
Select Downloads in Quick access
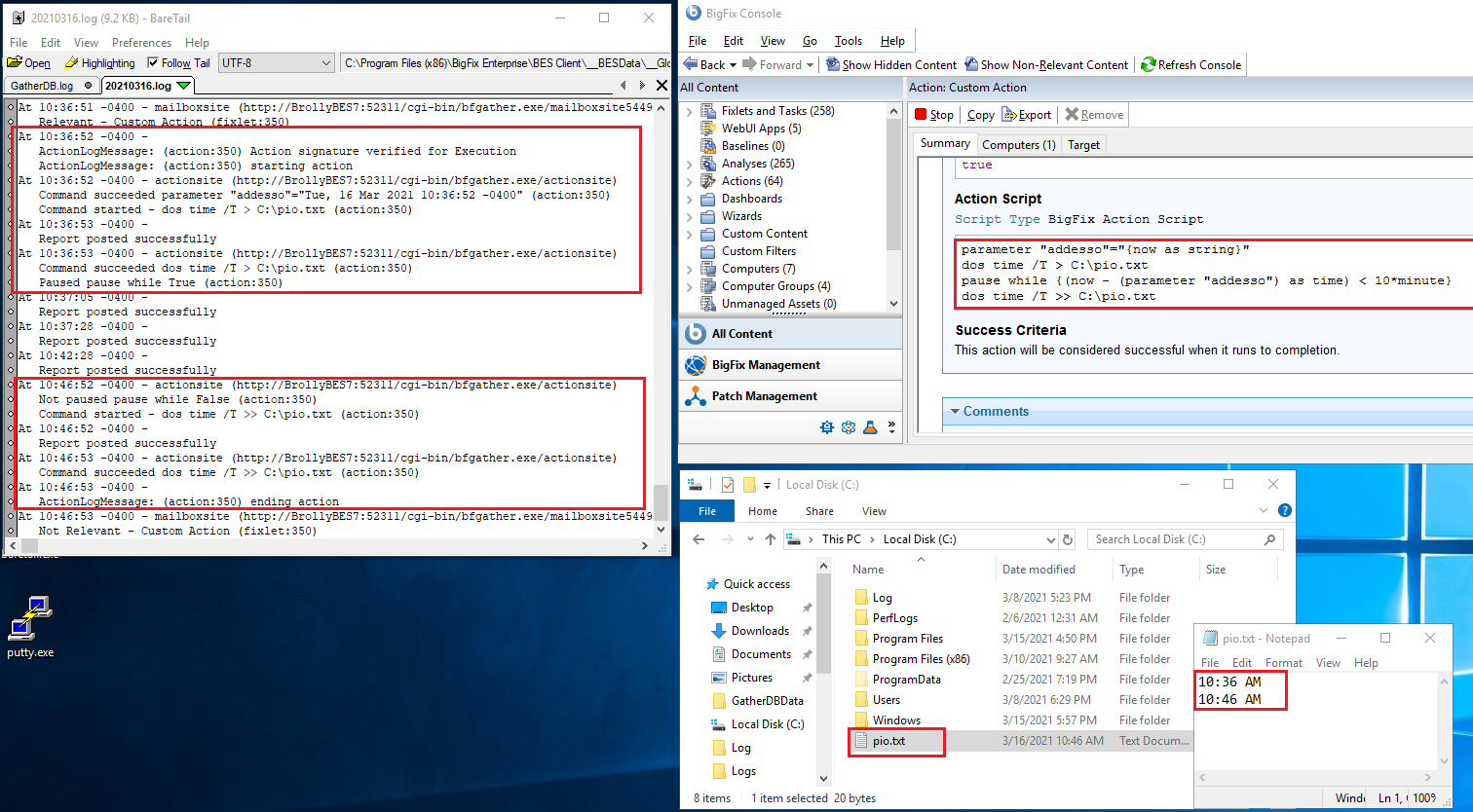pos(760,631)
